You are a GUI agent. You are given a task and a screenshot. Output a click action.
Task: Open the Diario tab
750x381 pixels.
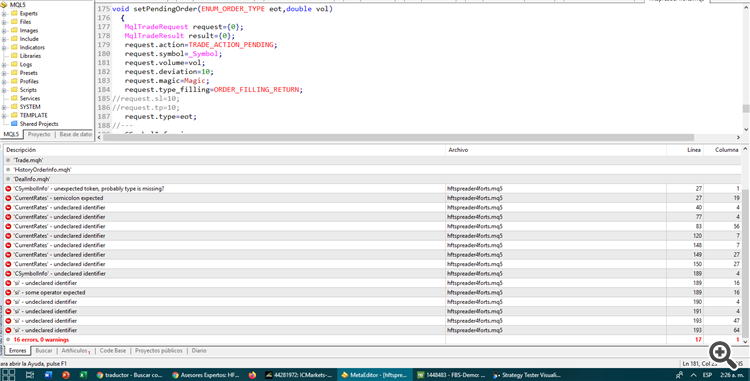199,351
